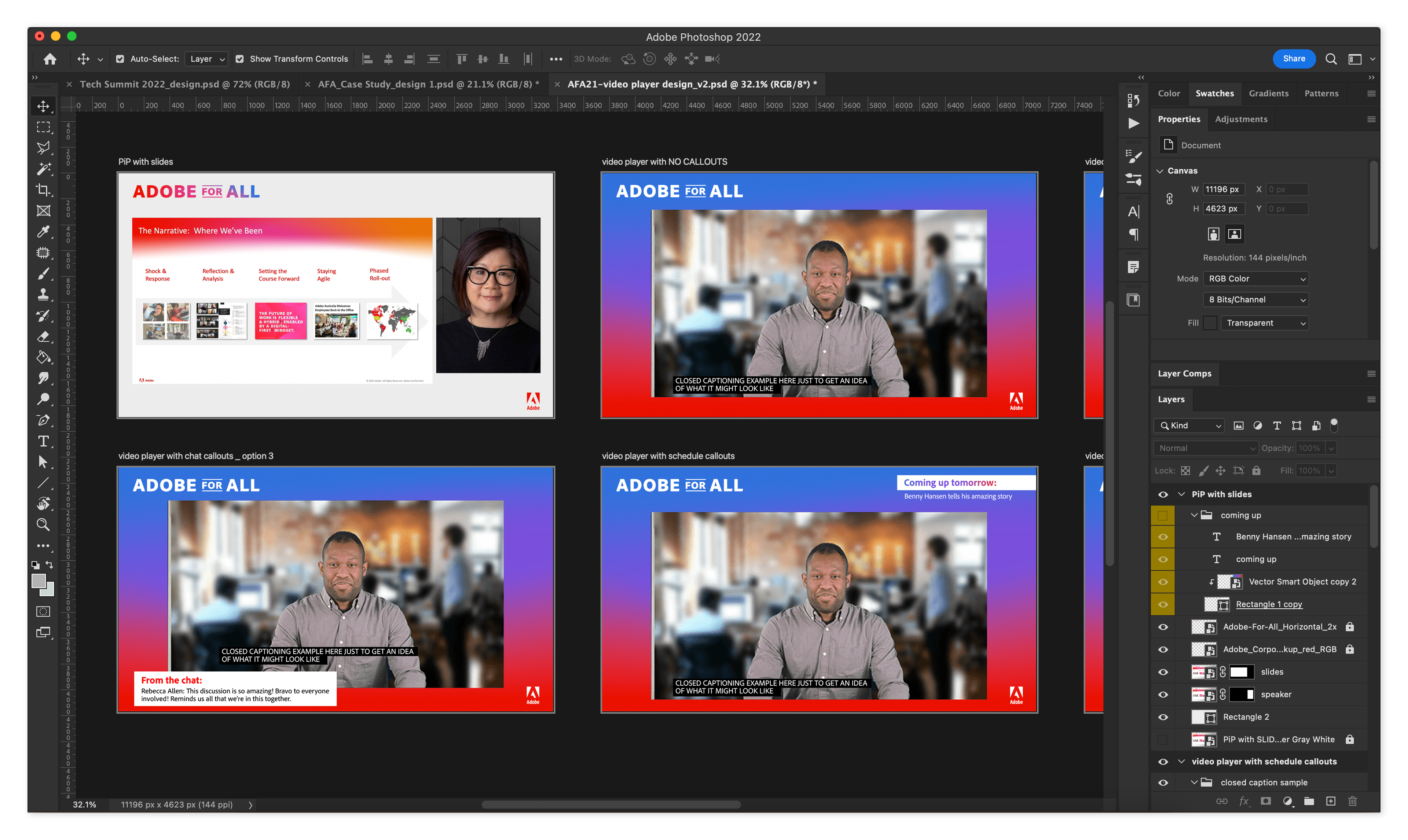Viewport: 1408px width, 840px height.
Task: Toggle Auto-Select checkbox
Action: click(120, 59)
